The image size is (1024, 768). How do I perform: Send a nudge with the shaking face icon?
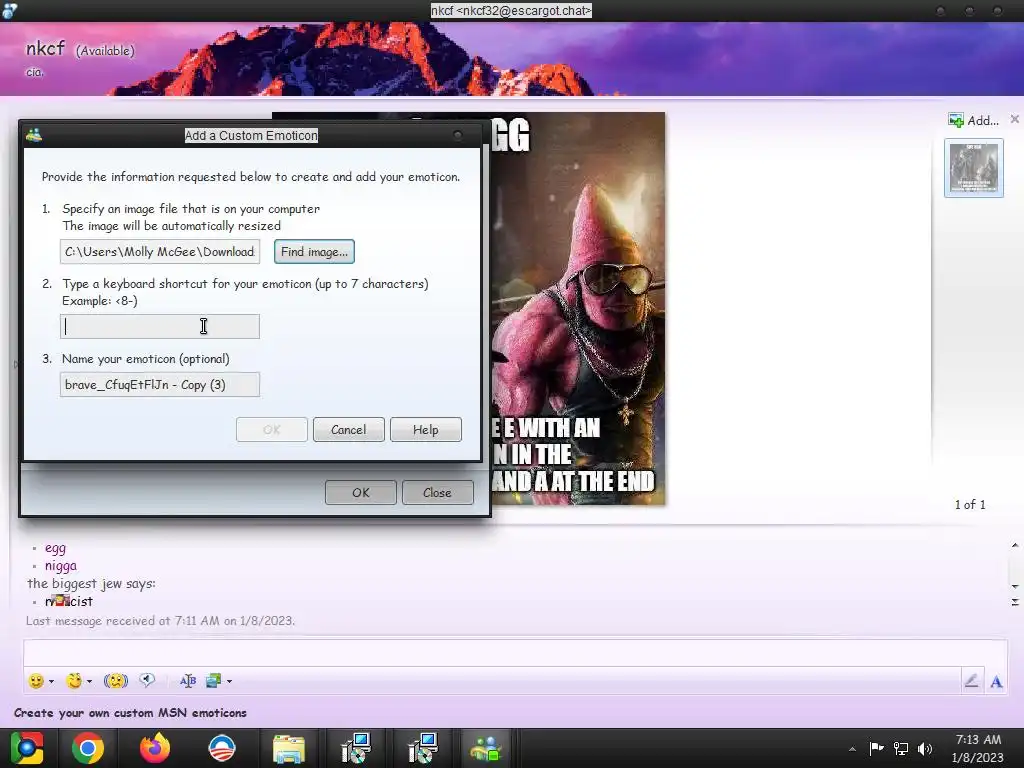click(116, 681)
